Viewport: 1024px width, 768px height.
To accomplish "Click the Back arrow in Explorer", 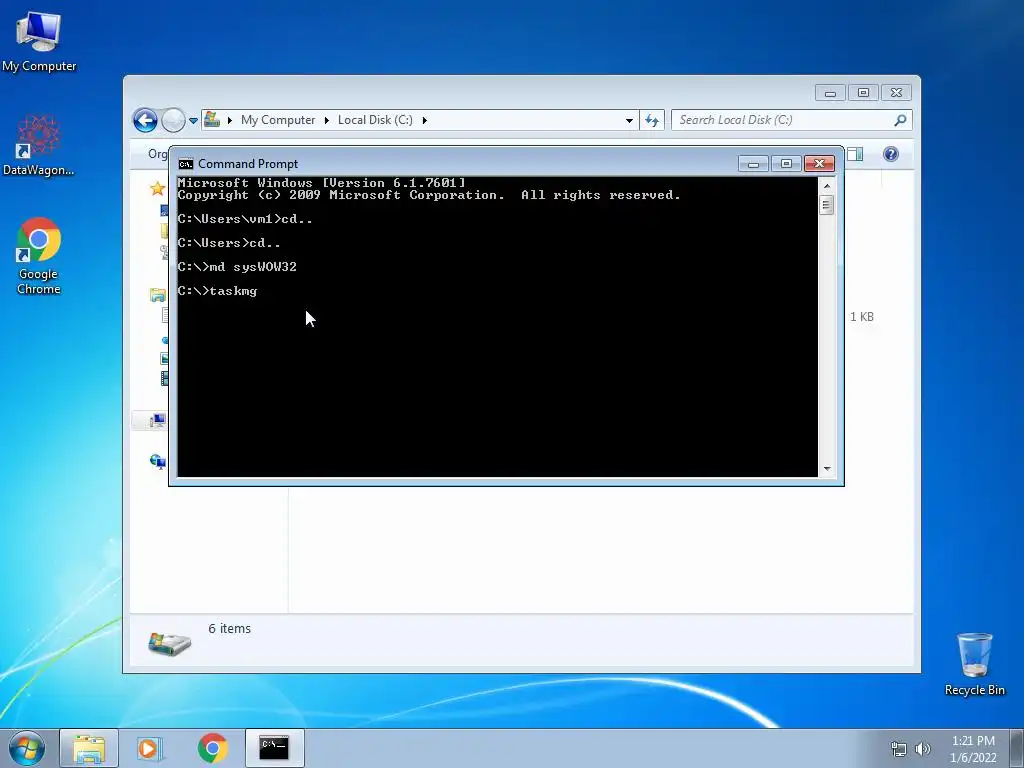I will pos(145,120).
